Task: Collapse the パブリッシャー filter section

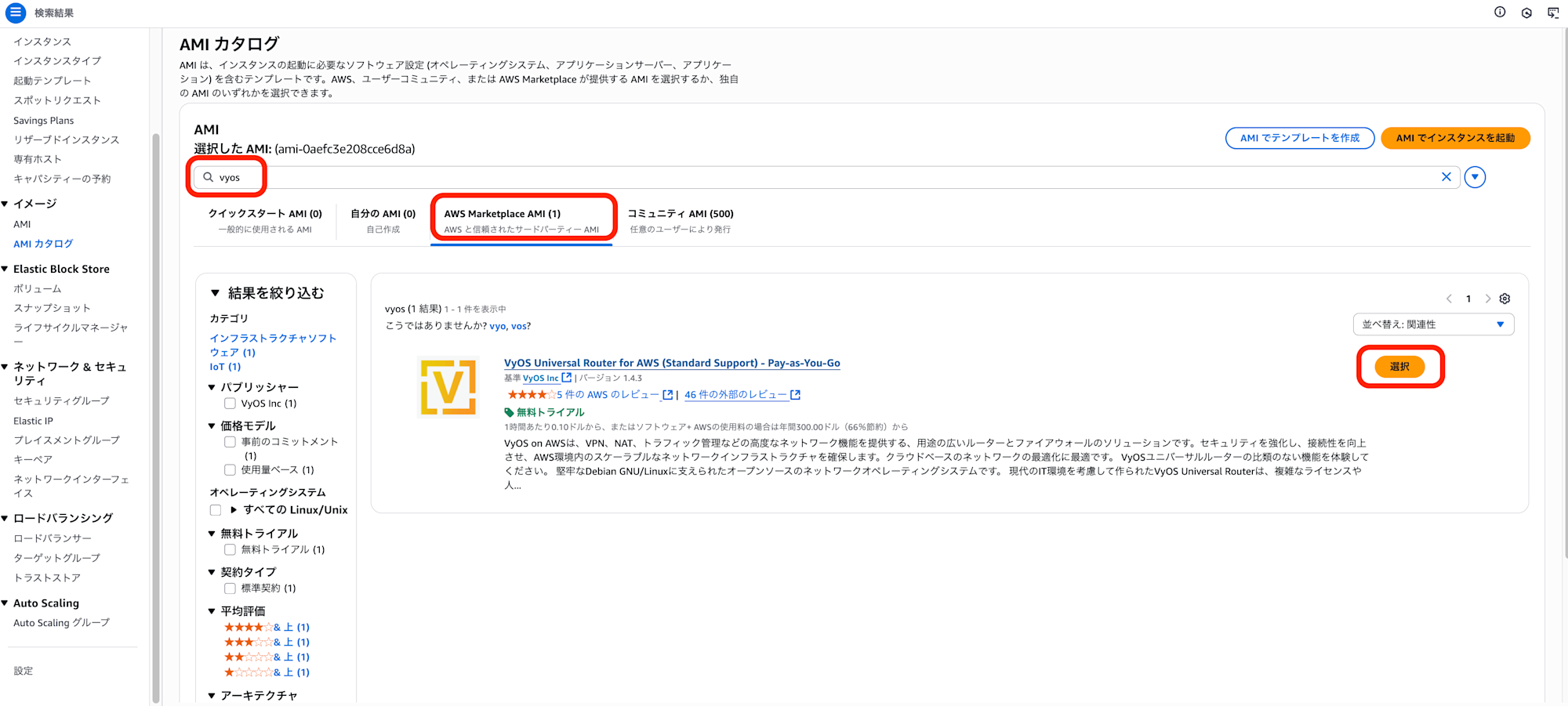Action: pyautogui.click(x=212, y=387)
